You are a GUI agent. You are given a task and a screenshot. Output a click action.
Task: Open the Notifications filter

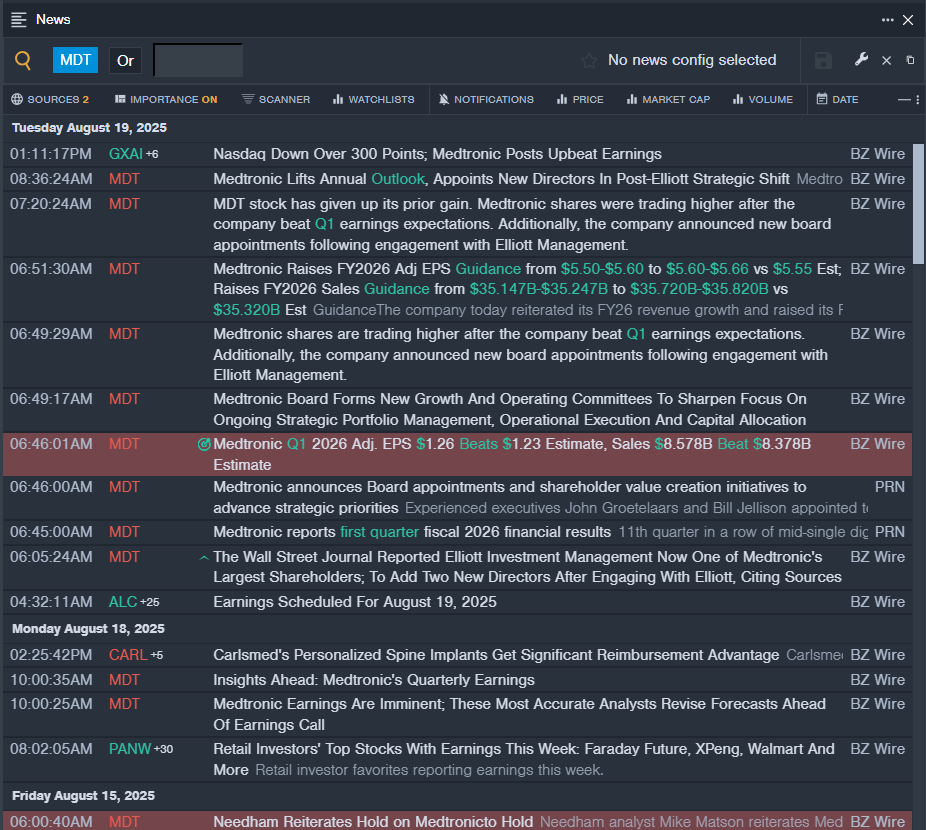[486, 99]
